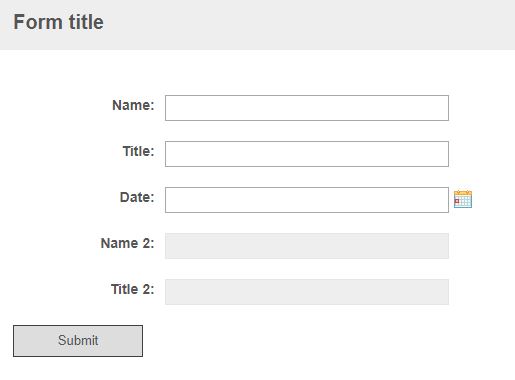The height and width of the screenshot is (380, 515).
Task: Open the calendar date picker icon
Action: pos(463,199)
